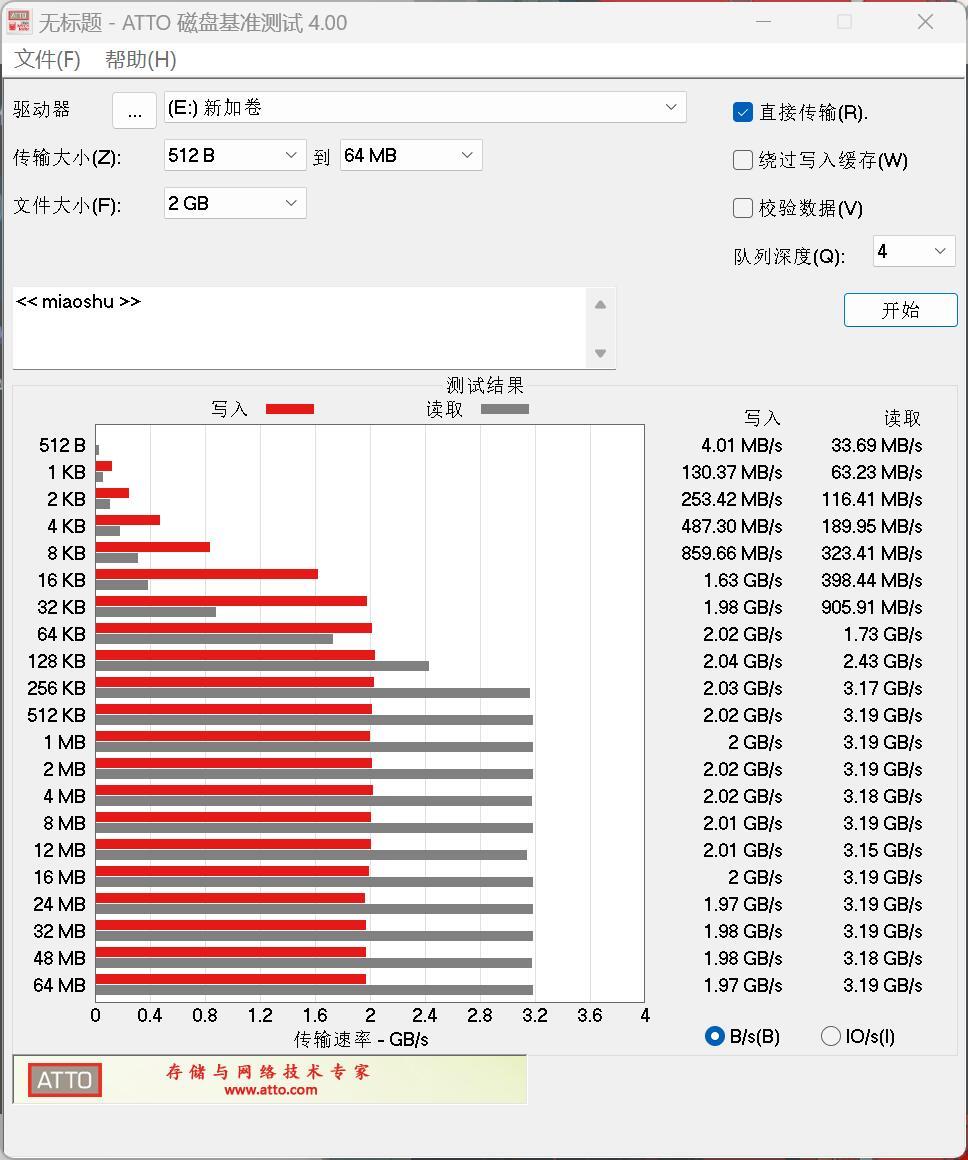Open the 帮助(H) menu

click(x=141, y=60)
